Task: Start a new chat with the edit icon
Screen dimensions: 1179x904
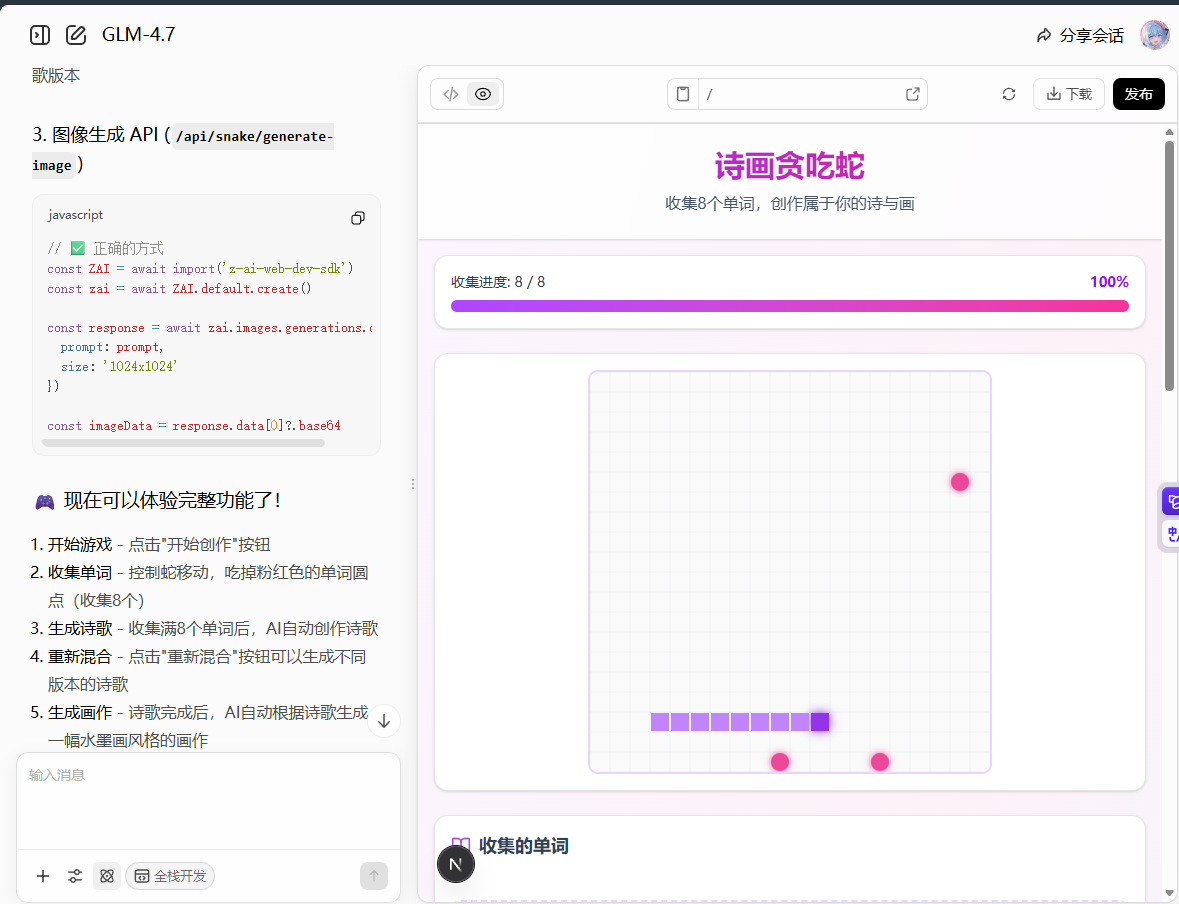Action: coord(76,35)
